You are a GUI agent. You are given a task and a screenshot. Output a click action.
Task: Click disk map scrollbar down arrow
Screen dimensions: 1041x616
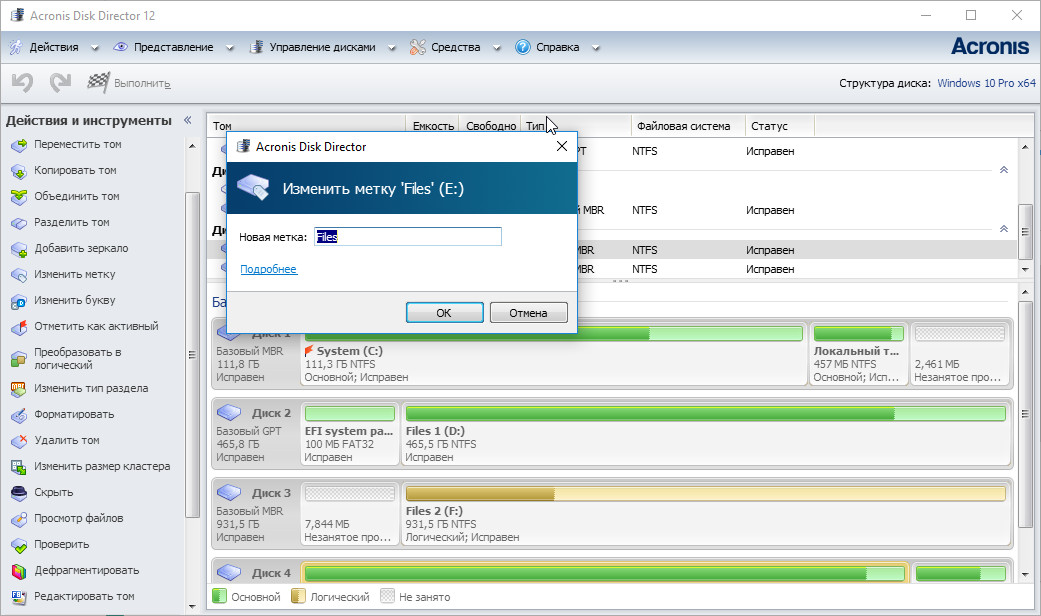[x=1025, y=575]
